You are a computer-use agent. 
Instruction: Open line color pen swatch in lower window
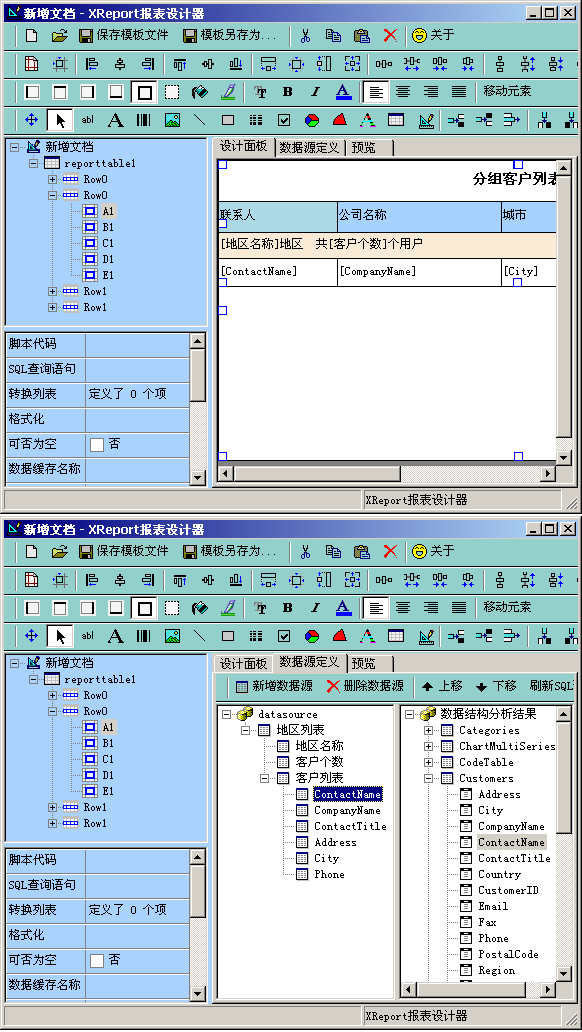228,608
